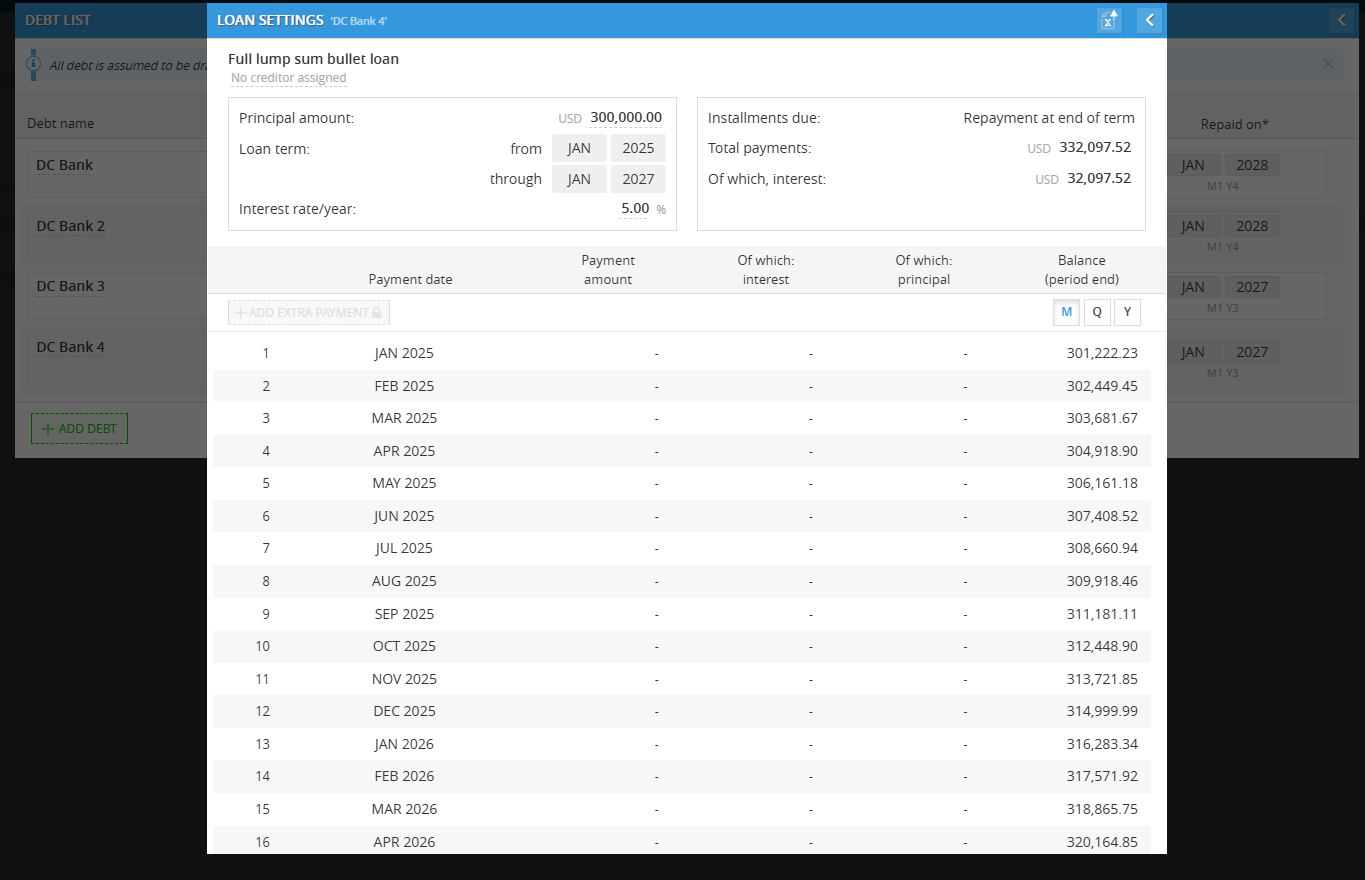Click the lock icon on Add Extra Payment

377,313
